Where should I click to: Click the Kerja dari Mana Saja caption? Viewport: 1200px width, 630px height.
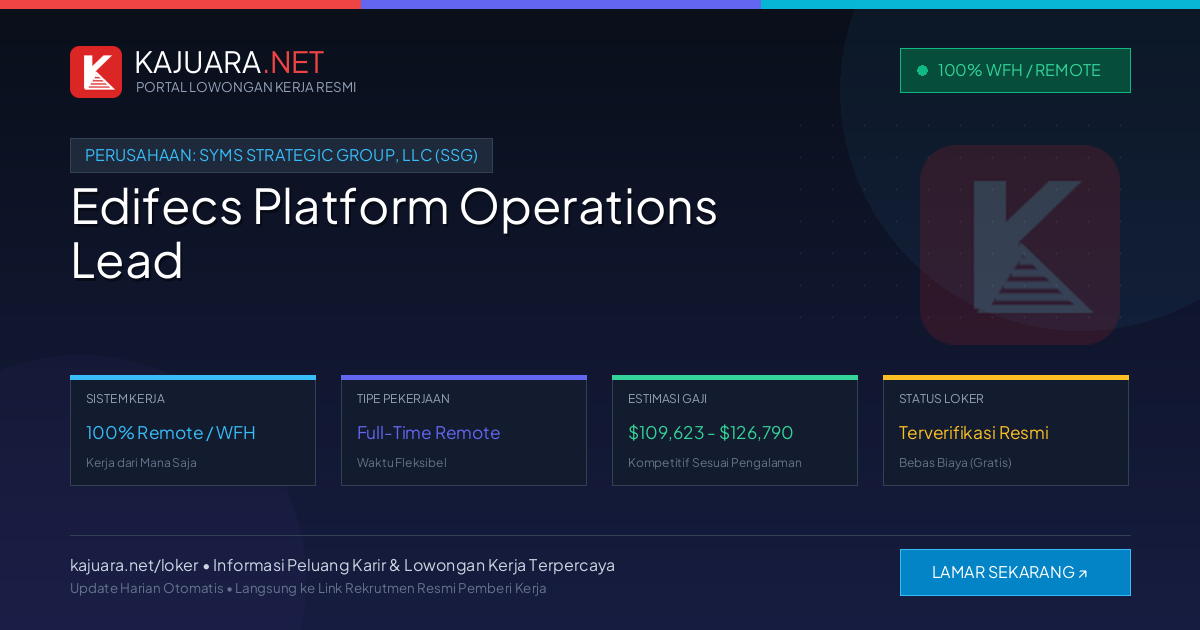coord(141,463)
